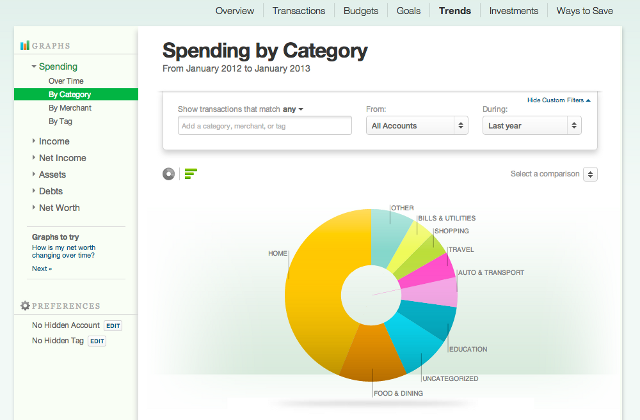Open the Last year period dropdown
Screen dimensions: 640x420
(532, 126)
